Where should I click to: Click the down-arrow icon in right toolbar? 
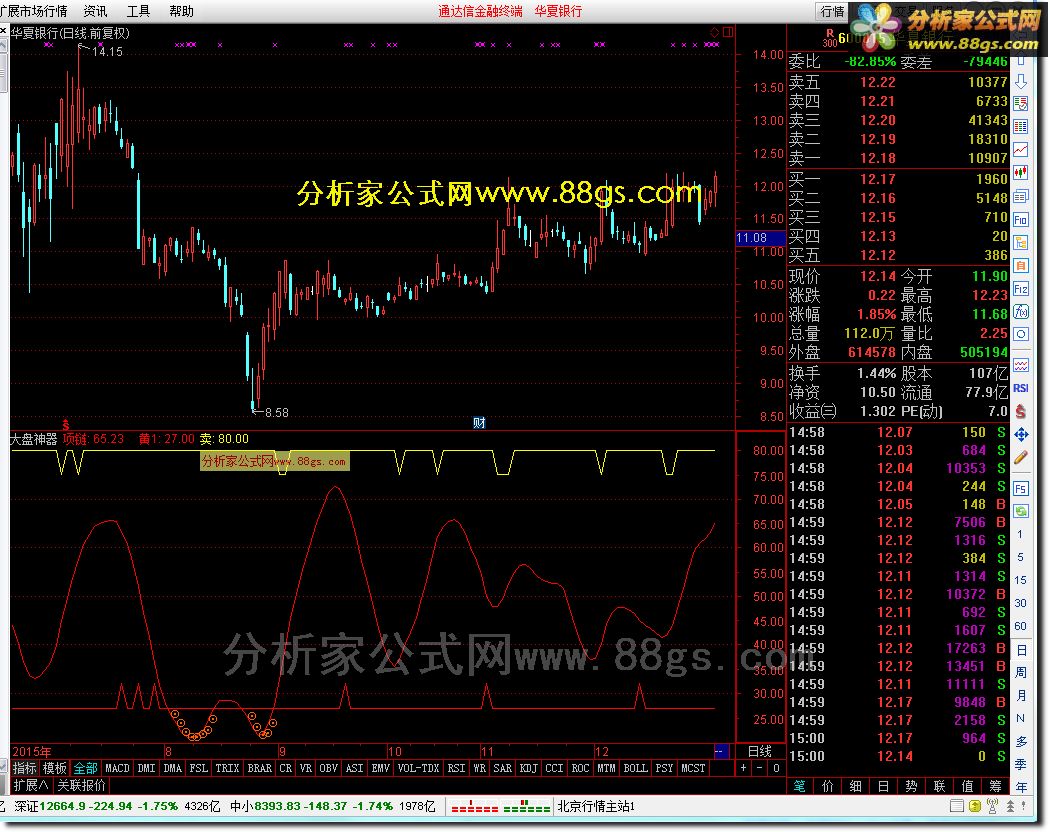pyautogui.click(x=1021, y=82)
